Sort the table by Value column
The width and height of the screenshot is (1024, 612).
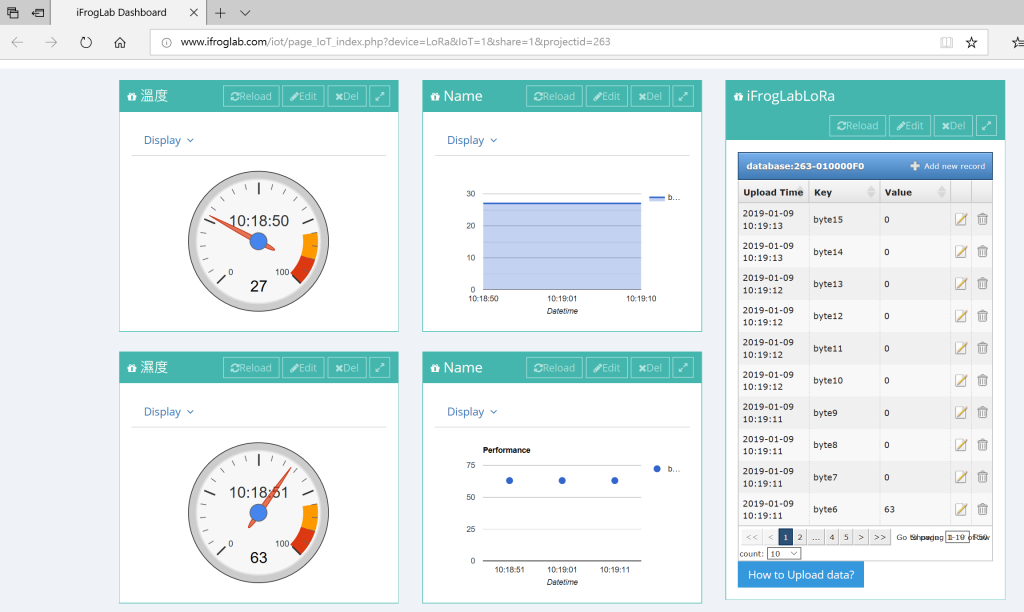pos(915,192)
